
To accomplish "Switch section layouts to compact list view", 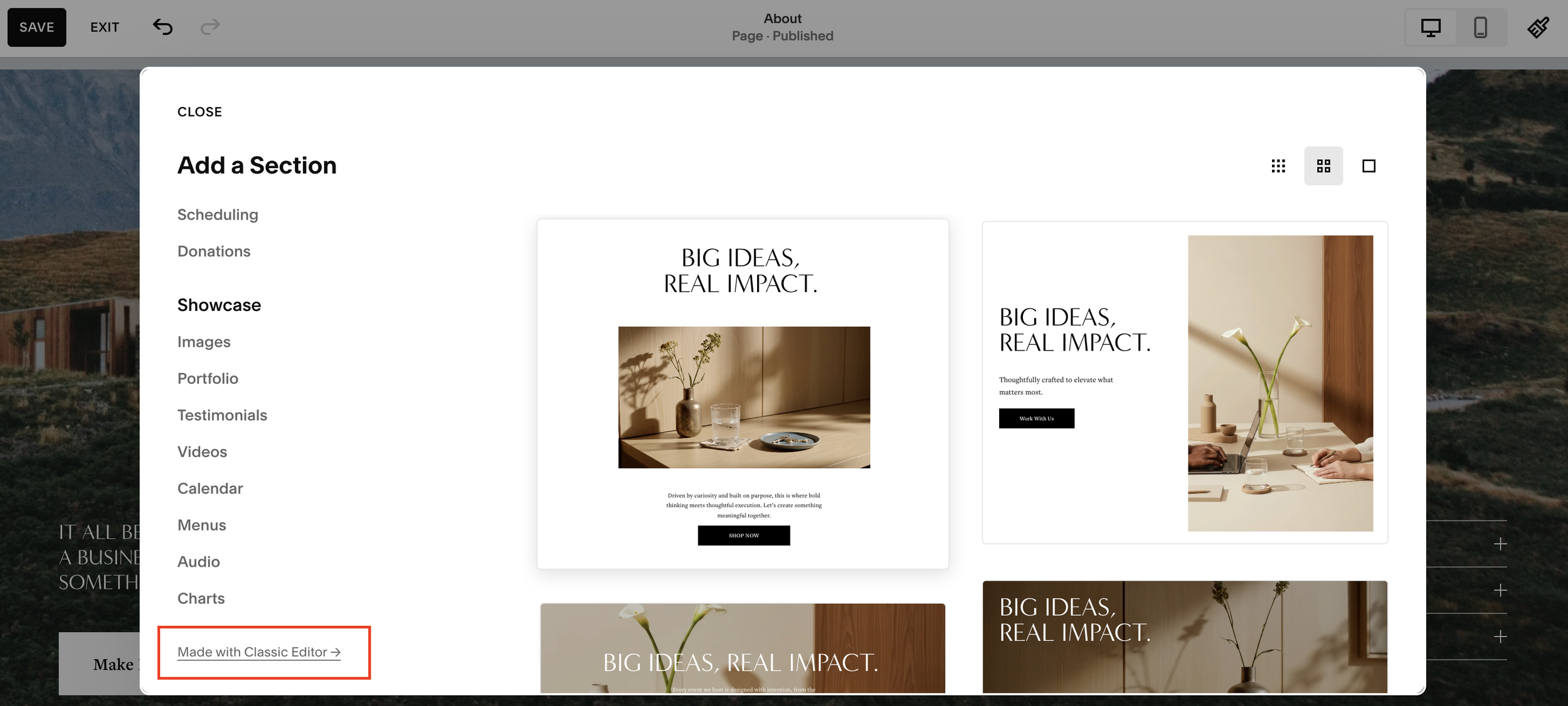I will (x=1278, y=166).
